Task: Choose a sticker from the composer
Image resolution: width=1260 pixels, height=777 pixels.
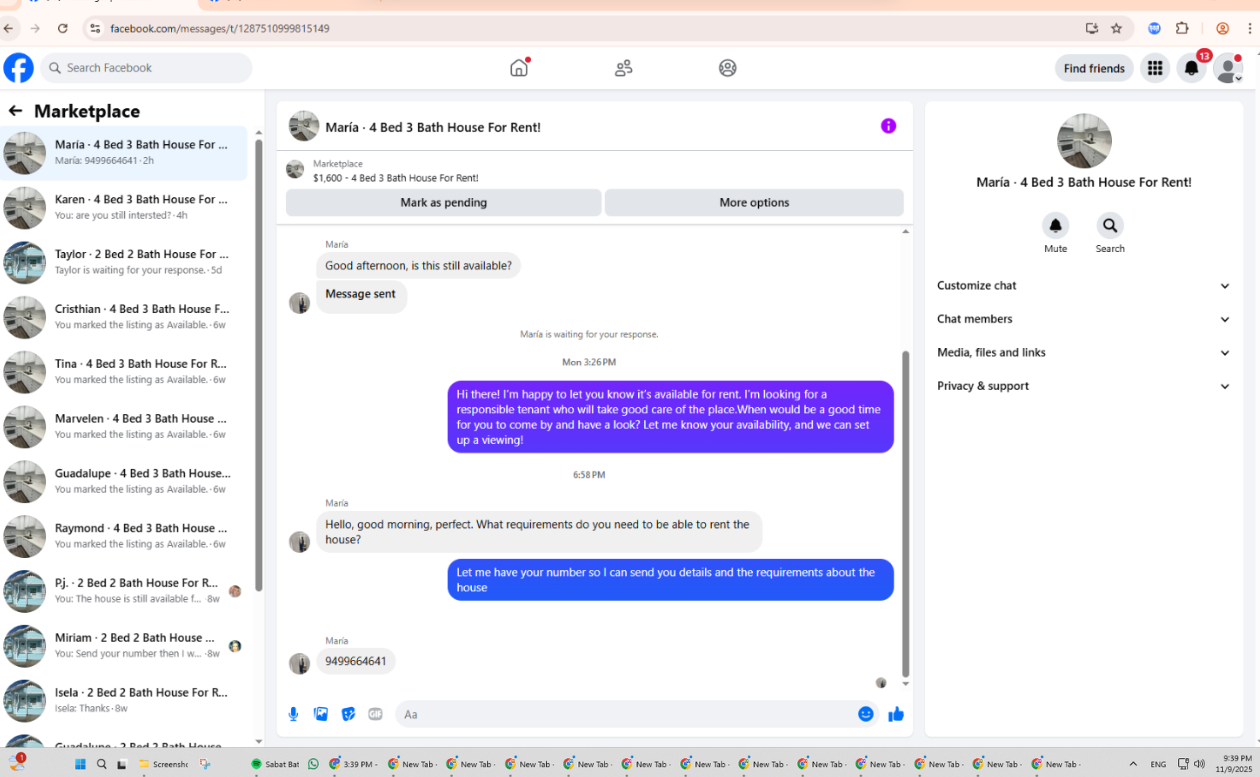Action: tap(348, 714)
